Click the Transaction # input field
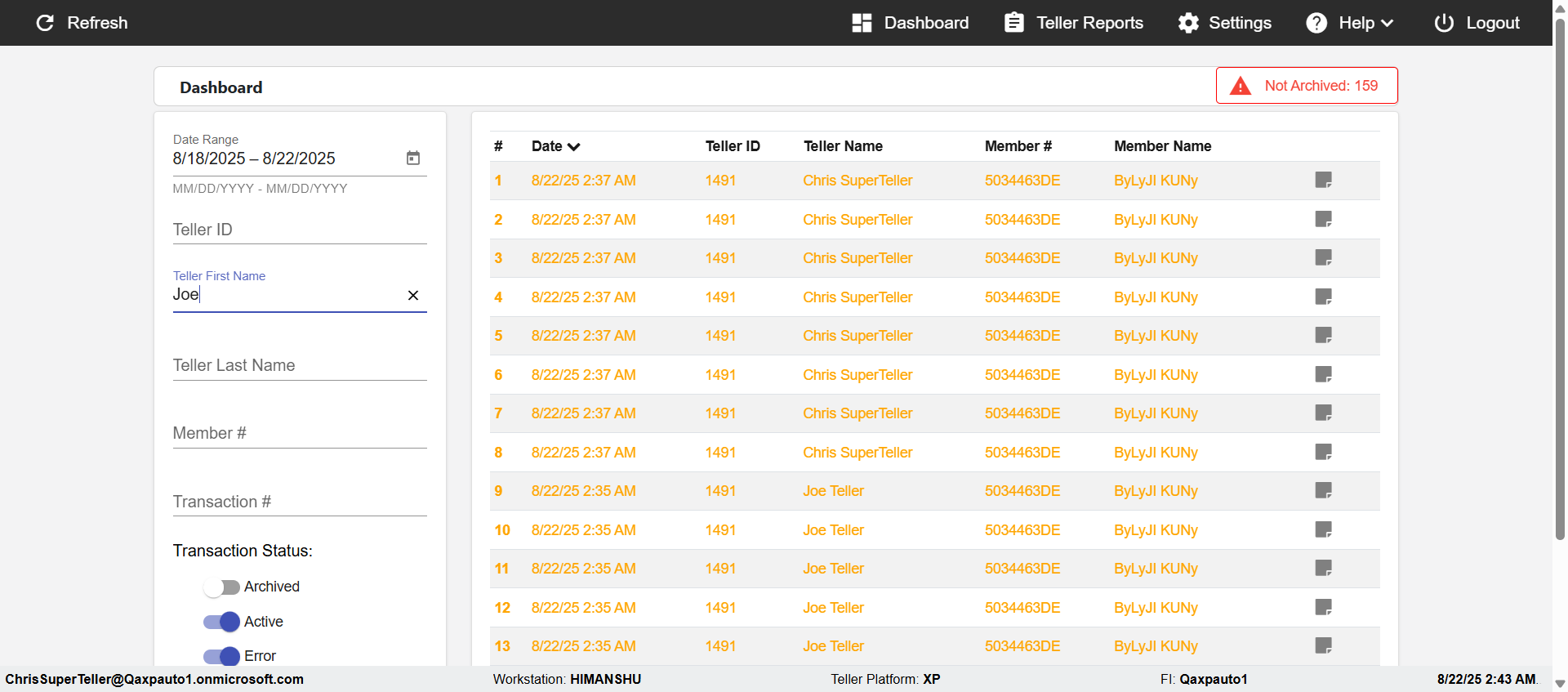This screenshot has width=1568, height=692. tap(299, 502)
